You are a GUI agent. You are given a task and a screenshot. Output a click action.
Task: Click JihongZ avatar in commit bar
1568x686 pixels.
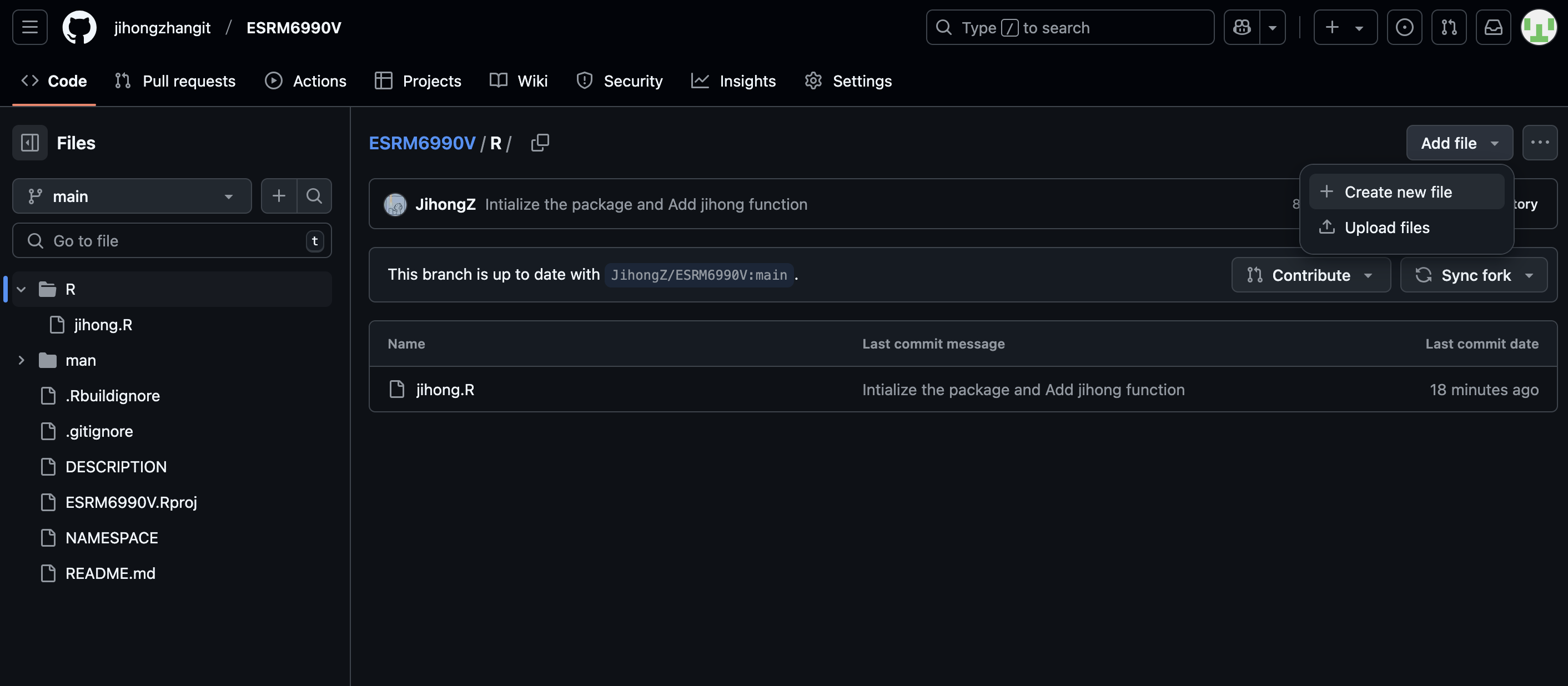click(x=395, y=204)
